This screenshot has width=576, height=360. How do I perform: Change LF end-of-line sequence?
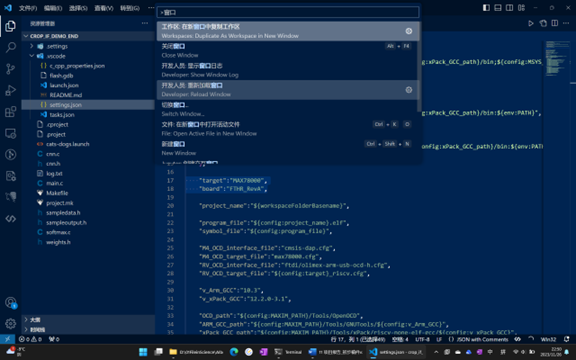point(439,339)
